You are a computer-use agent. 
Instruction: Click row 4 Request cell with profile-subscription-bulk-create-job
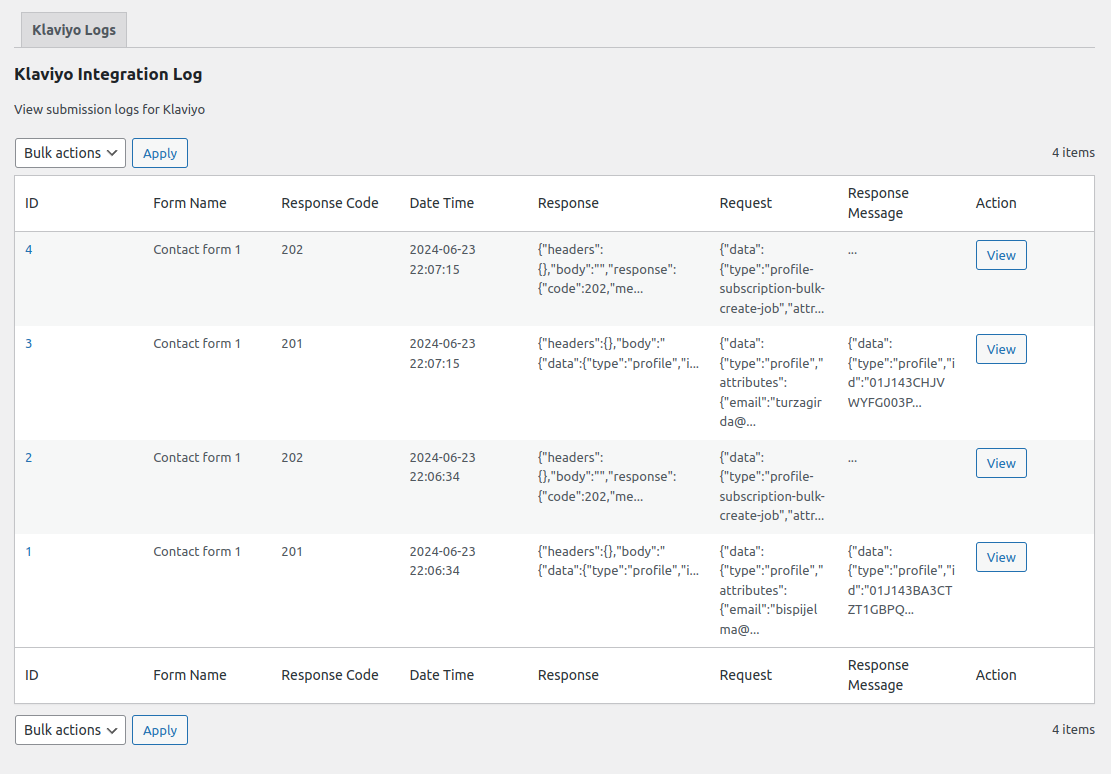pos(772,279)
